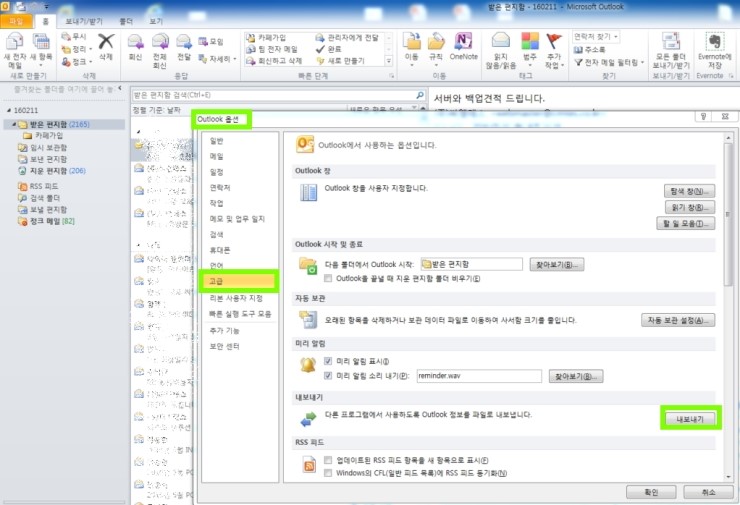Click the 받은 편지함 검색 search box
740x505 pixels.
coord(274,95)
